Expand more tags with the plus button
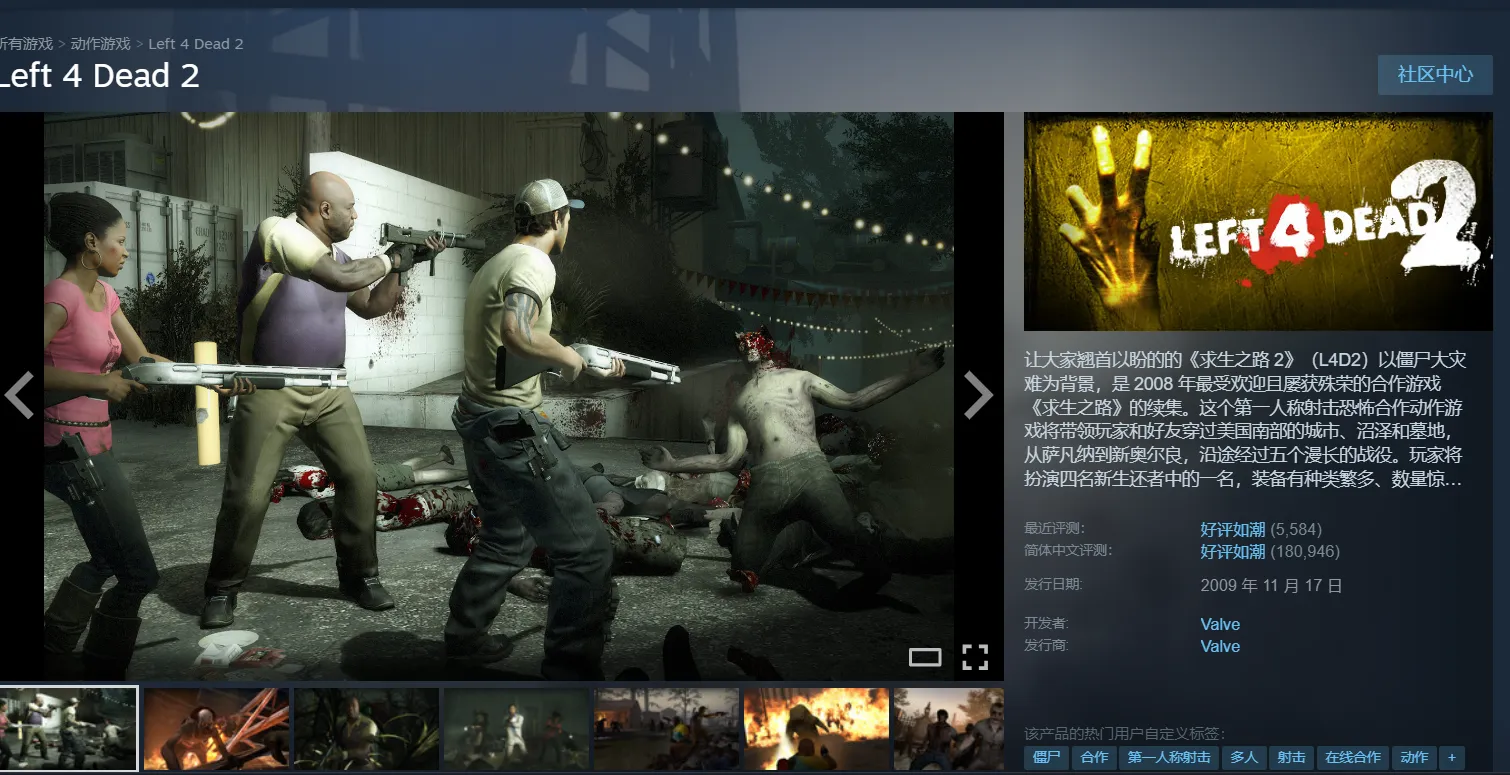The height and width of the screenshot is (775, 1510). coord(1451,758)
